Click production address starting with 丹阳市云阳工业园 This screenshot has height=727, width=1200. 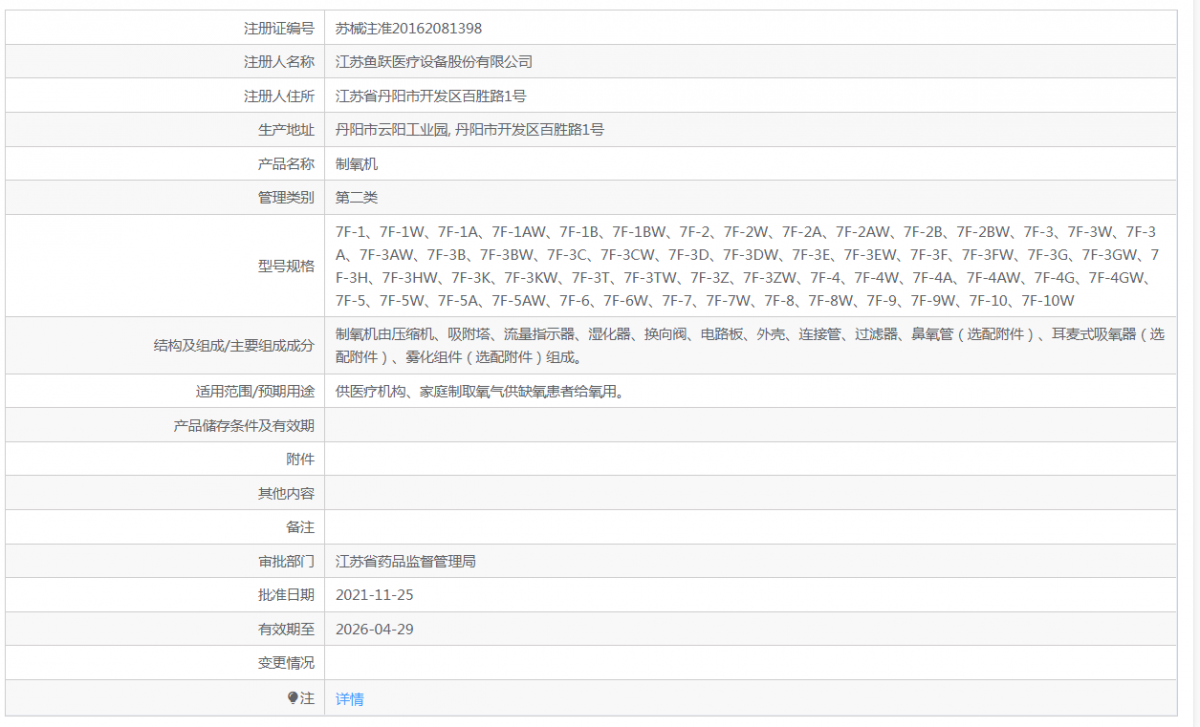(470, 130)
